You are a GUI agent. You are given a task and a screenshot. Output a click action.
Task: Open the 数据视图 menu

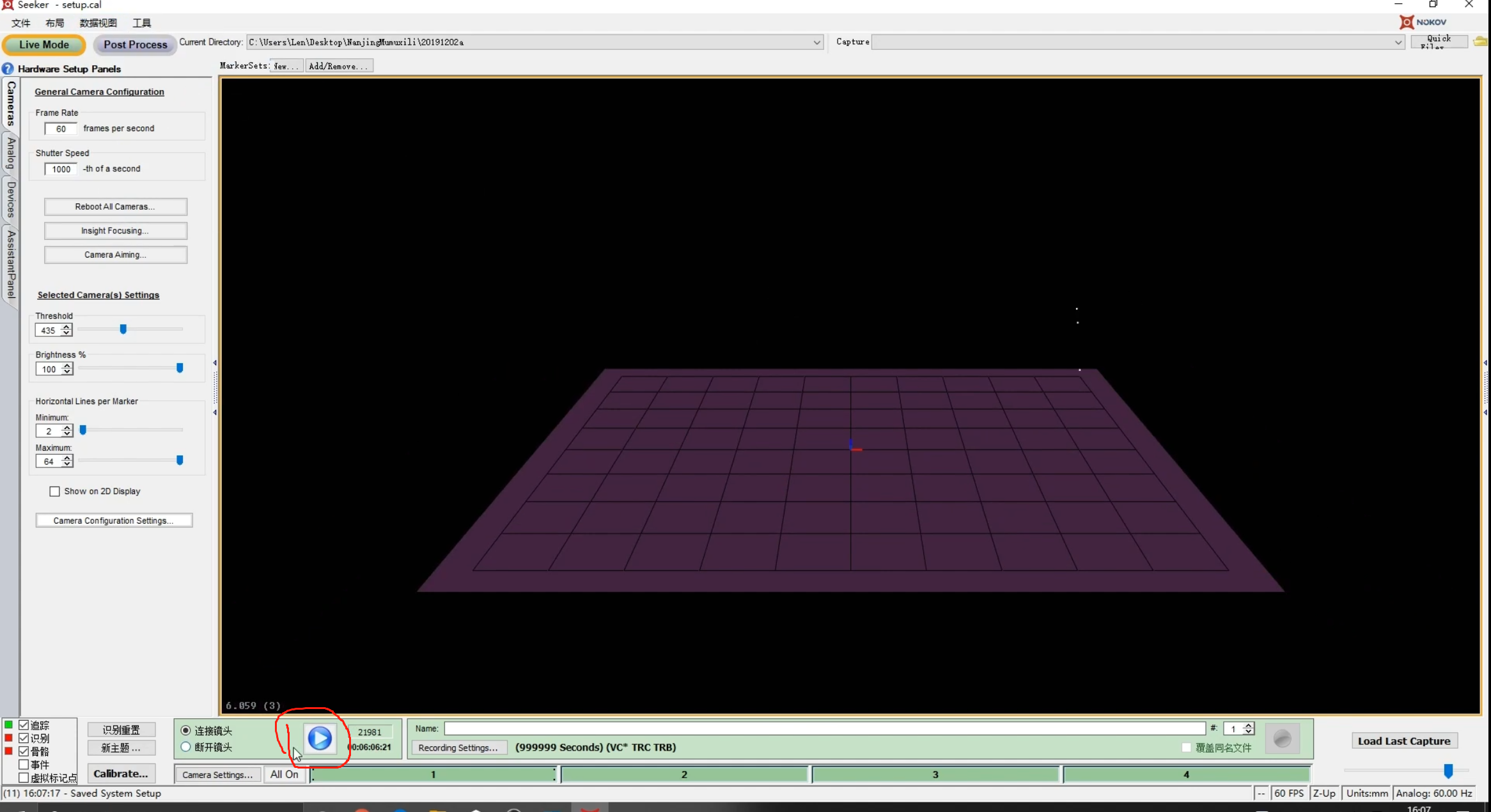click(98, 23)
